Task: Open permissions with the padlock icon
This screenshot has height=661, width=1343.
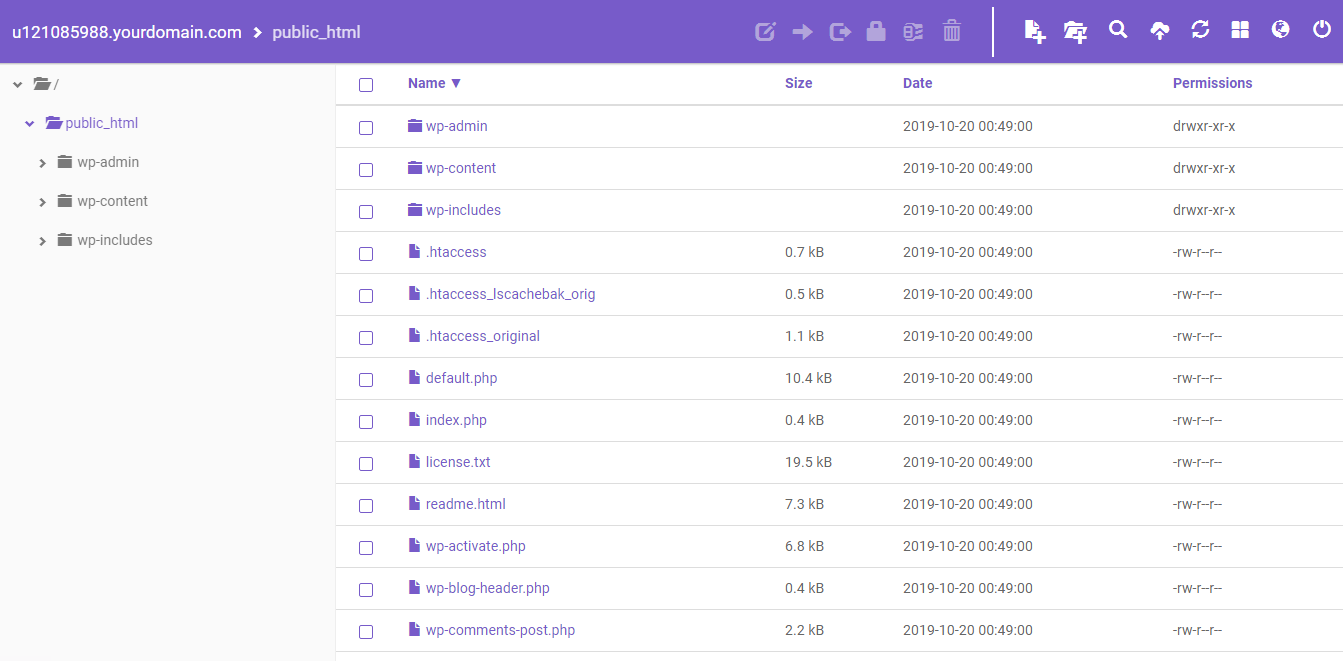Action: tap(876, 31)
